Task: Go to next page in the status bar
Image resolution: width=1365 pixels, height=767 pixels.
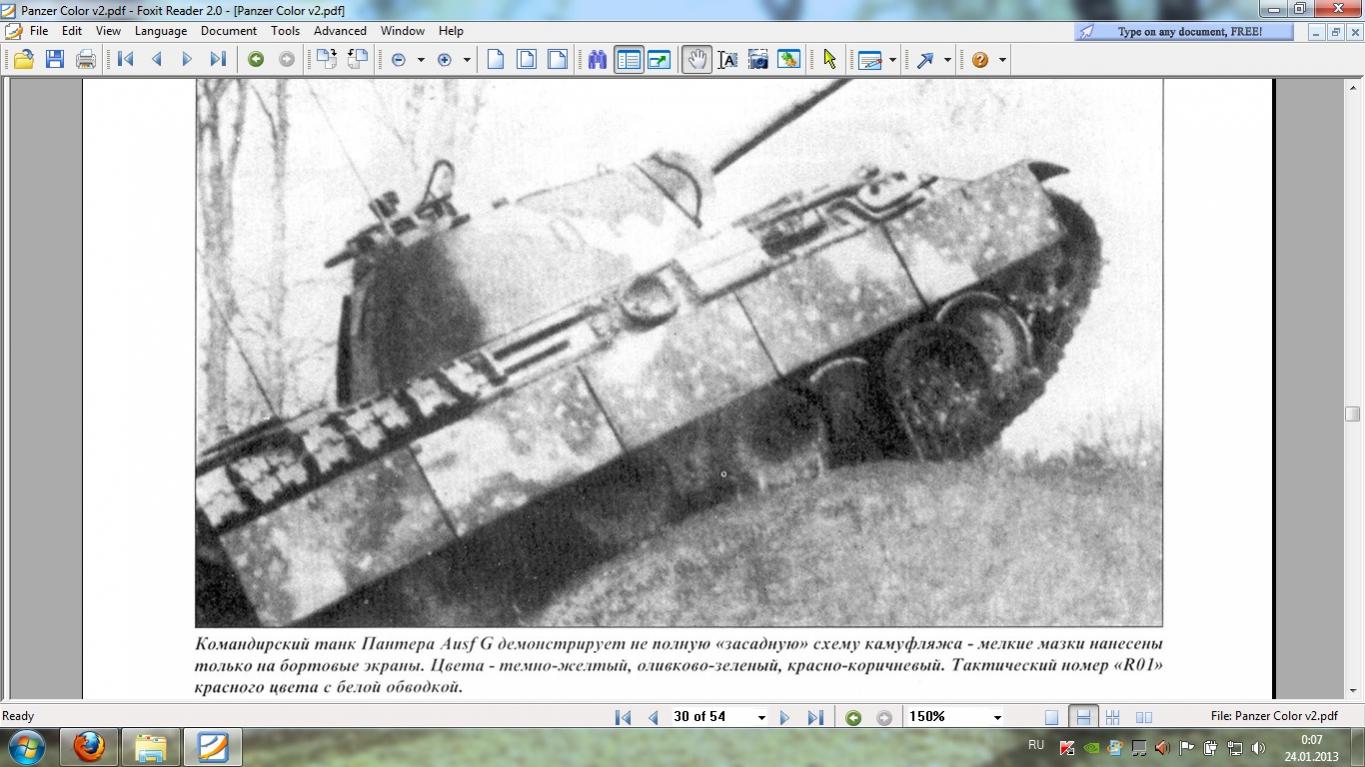Action: click(785, 717)
